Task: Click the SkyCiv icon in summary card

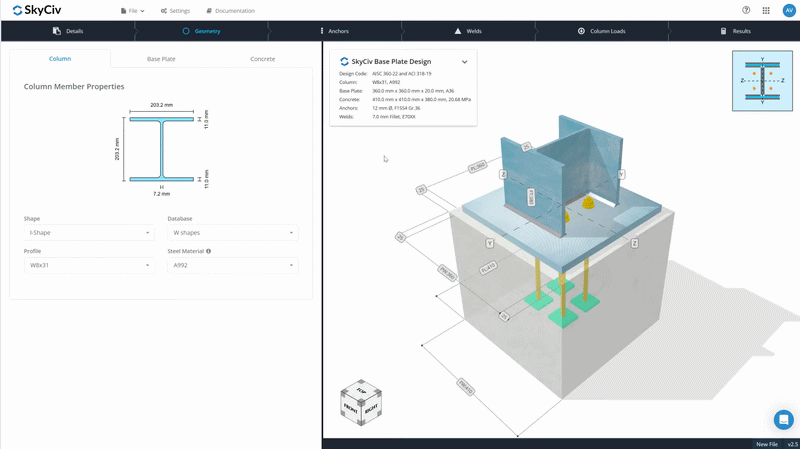Action: tap(344, 62)
